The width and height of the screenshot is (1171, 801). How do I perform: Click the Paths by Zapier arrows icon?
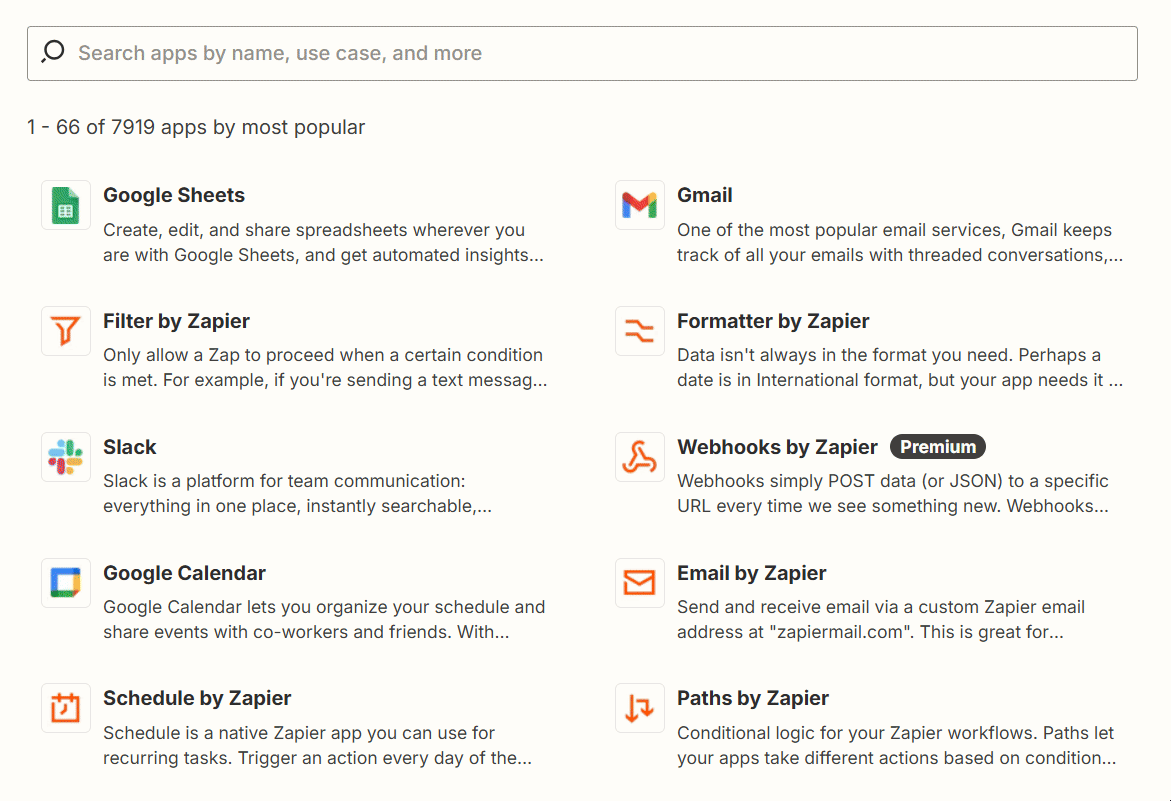click(640, 709)
